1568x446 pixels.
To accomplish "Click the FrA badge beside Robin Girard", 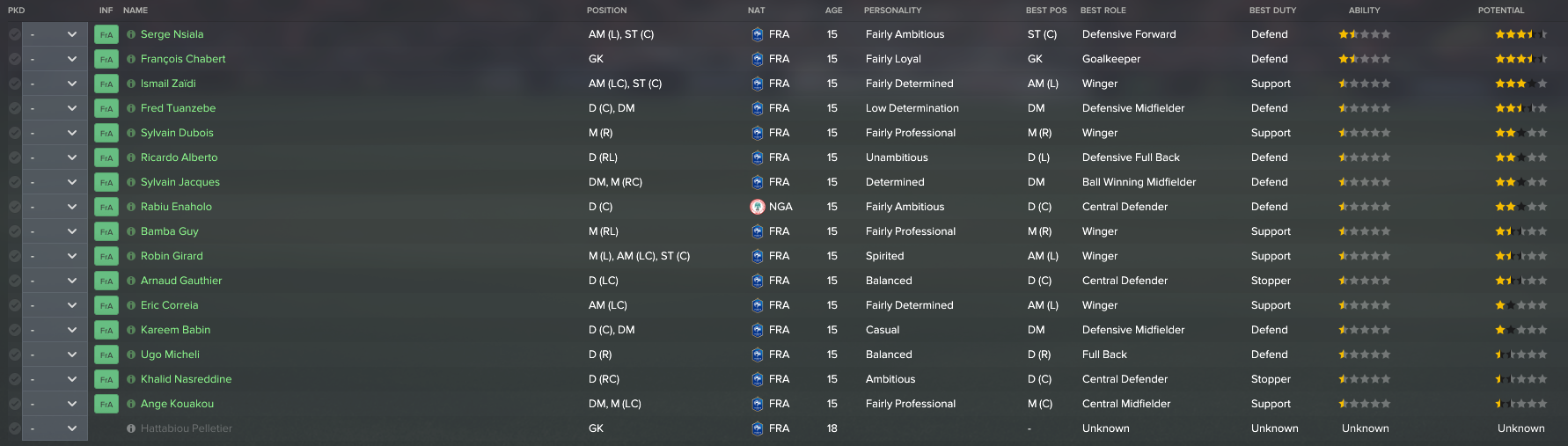I will tap(106, 256).
